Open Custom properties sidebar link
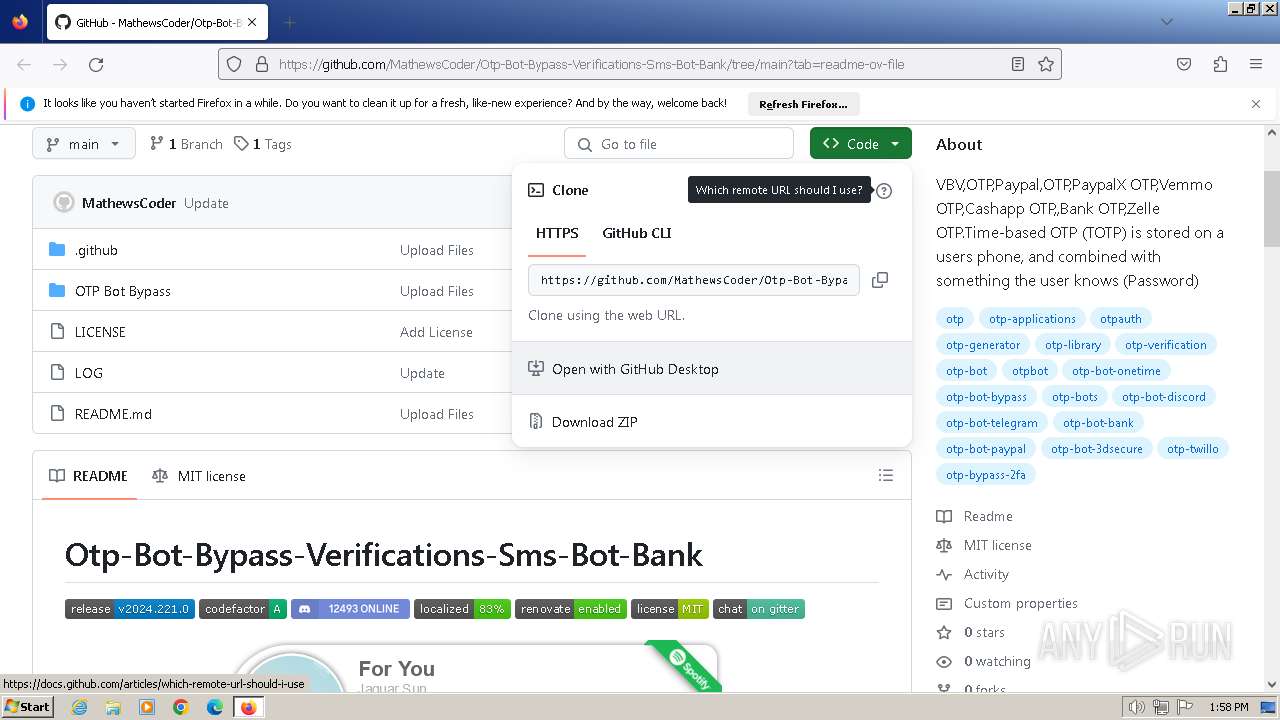This screenshot has width=1280, height=720. tap(1007, 603)
